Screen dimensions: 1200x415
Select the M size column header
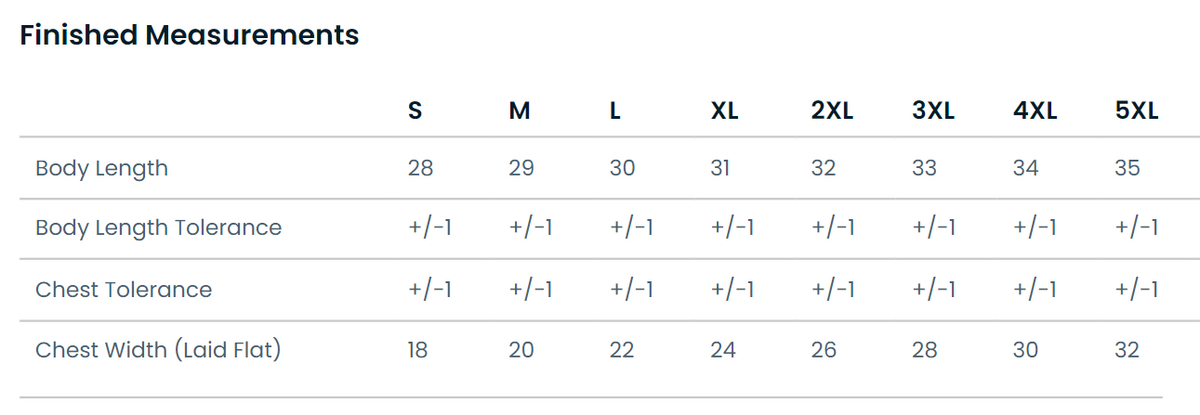[519, 112]
